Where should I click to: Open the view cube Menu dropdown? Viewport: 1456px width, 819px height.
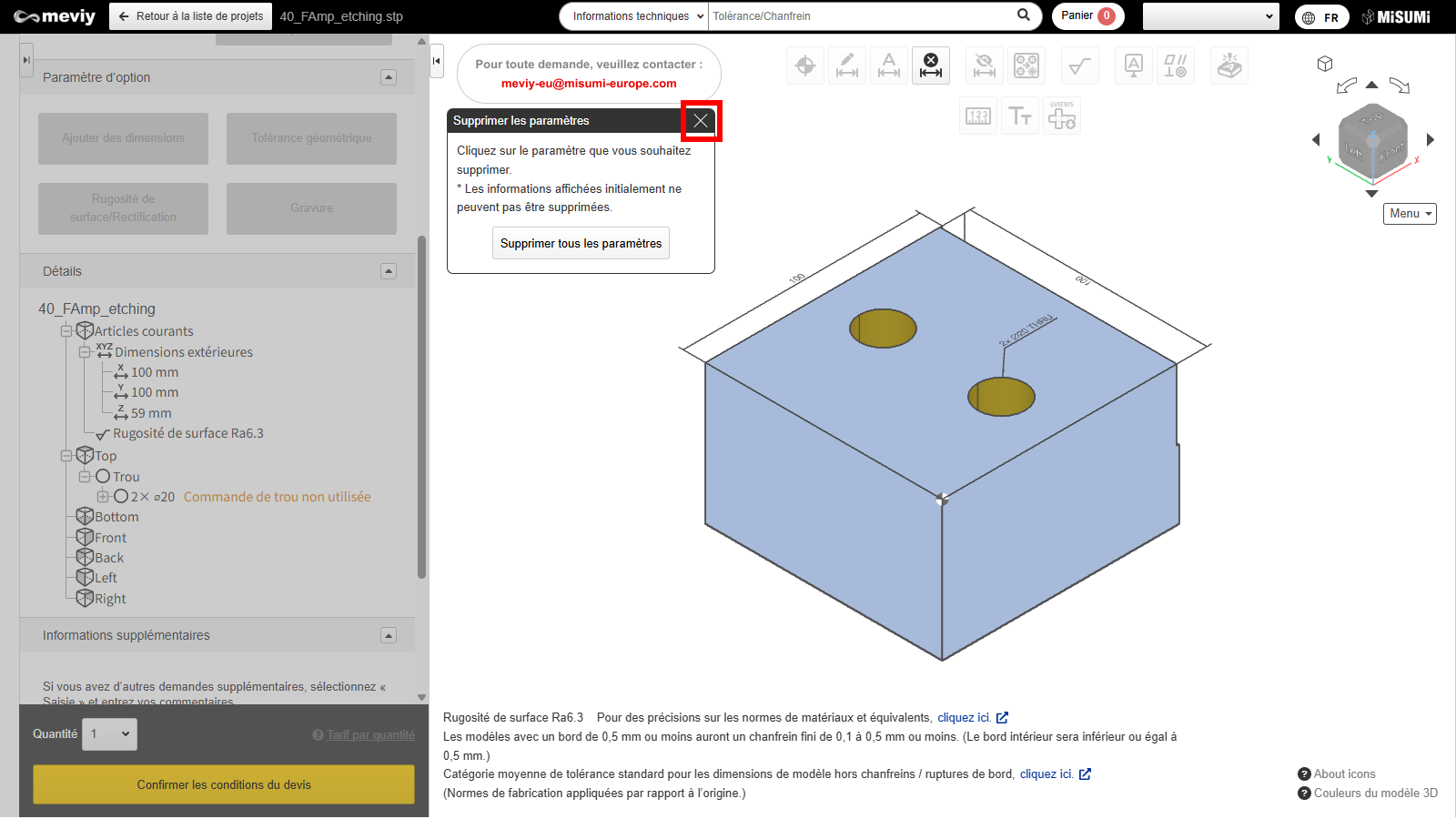click(x=1410, y=214)
